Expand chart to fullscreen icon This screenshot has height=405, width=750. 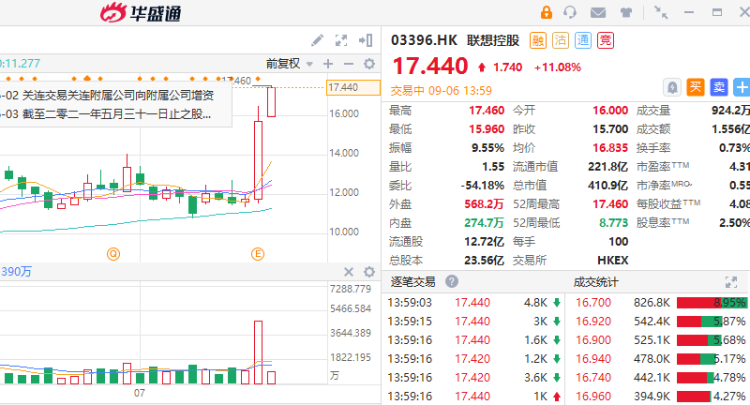[x=341, y=40]
